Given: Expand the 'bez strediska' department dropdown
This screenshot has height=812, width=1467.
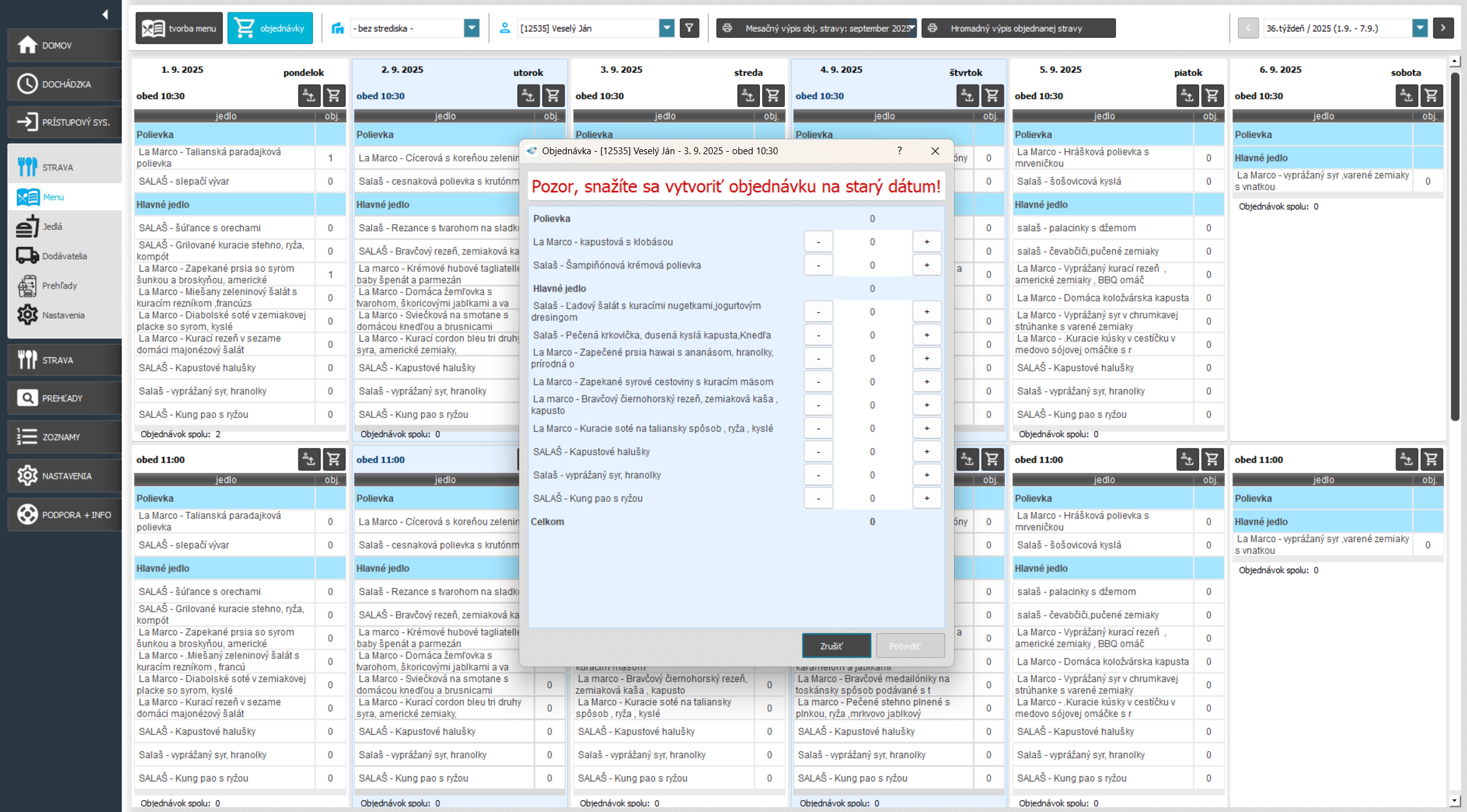Looking at the screenshot, I should tap(472, 28).
